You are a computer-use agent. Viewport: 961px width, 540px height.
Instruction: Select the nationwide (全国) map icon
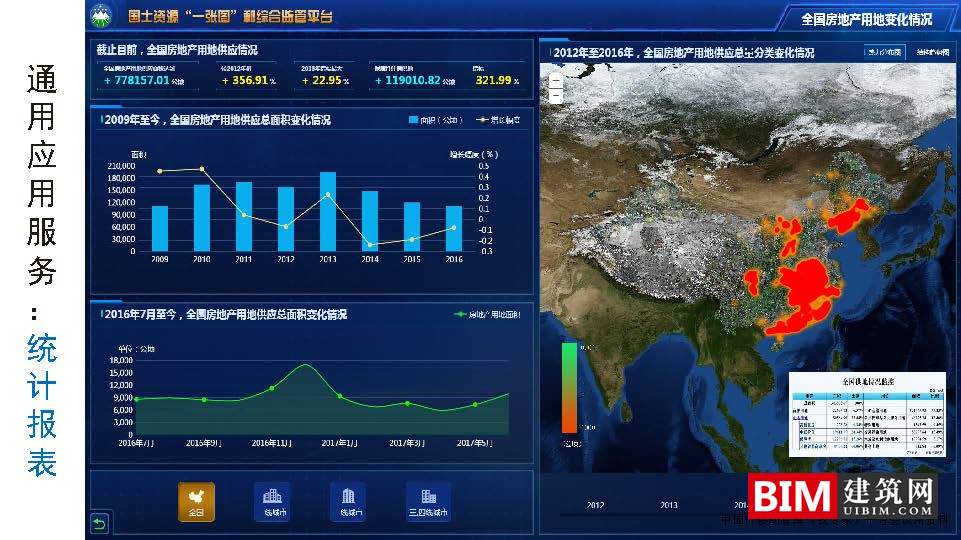[x=196, y=499]
